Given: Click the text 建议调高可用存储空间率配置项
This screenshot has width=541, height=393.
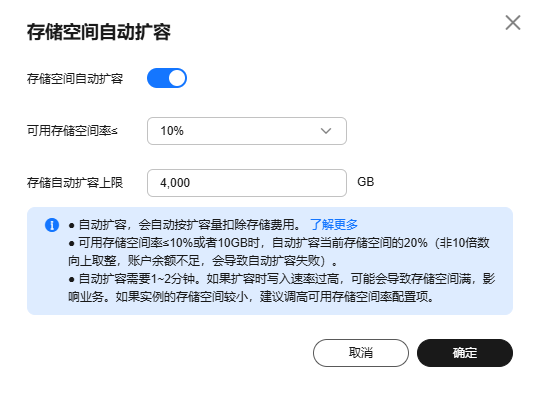Looking at the screenshot, I should pos(347,296).
